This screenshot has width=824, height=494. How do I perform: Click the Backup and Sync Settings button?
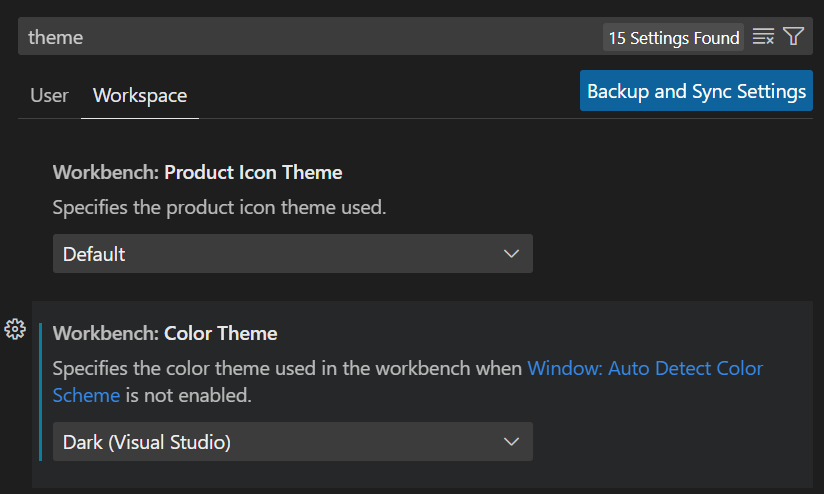click(x=696, y=91)
